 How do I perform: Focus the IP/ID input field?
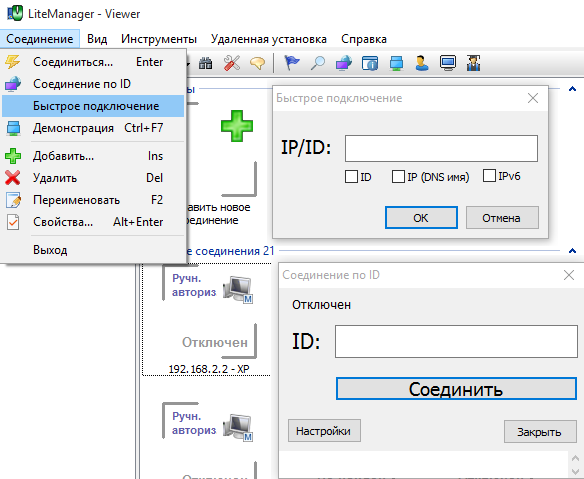click(x=441, y=148)
